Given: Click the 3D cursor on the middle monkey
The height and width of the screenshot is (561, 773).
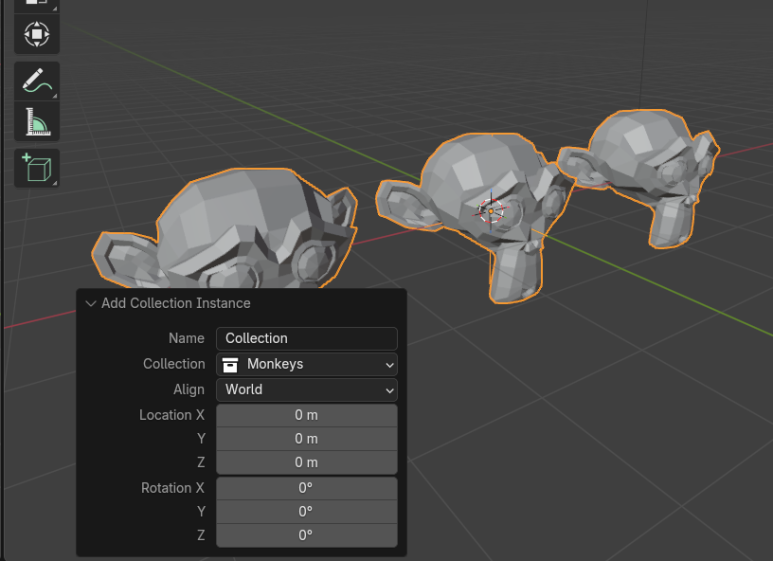Looking at the screenshot, I should tap(491, 211).
